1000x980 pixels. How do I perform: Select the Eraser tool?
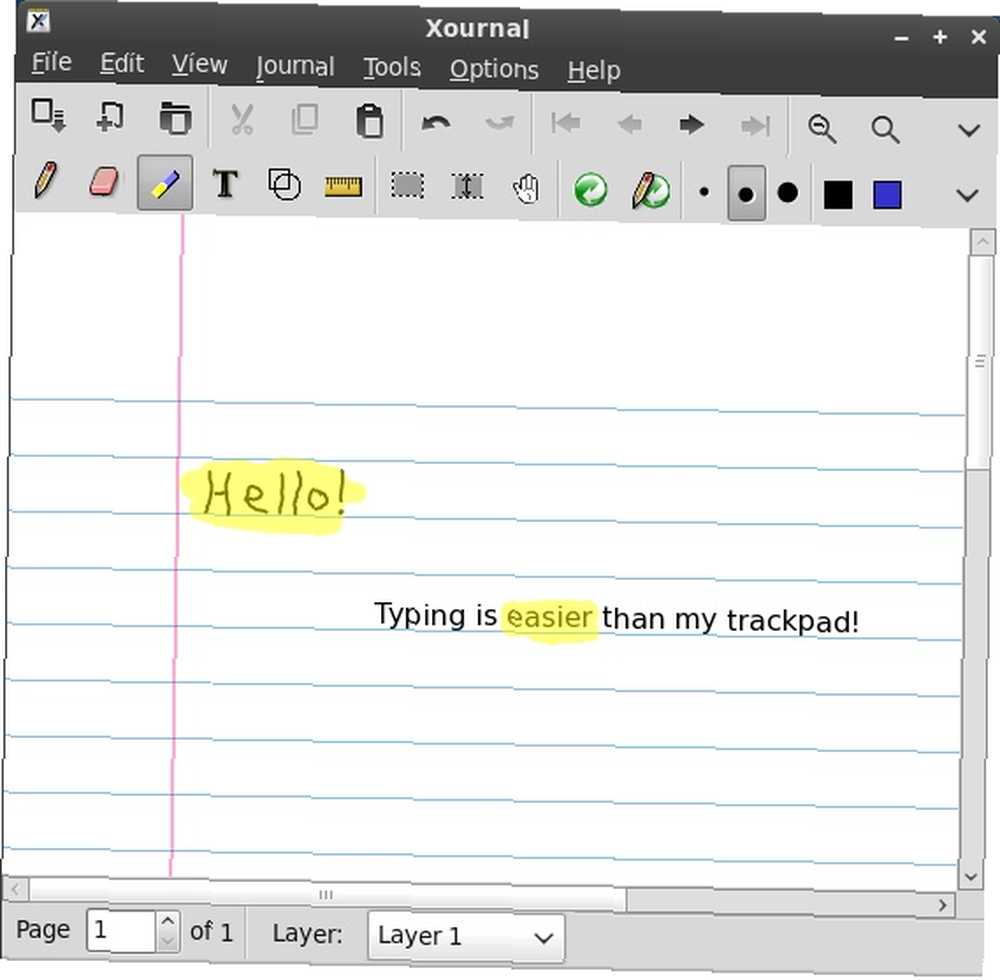pyautogui.click(x=103, y=182)
